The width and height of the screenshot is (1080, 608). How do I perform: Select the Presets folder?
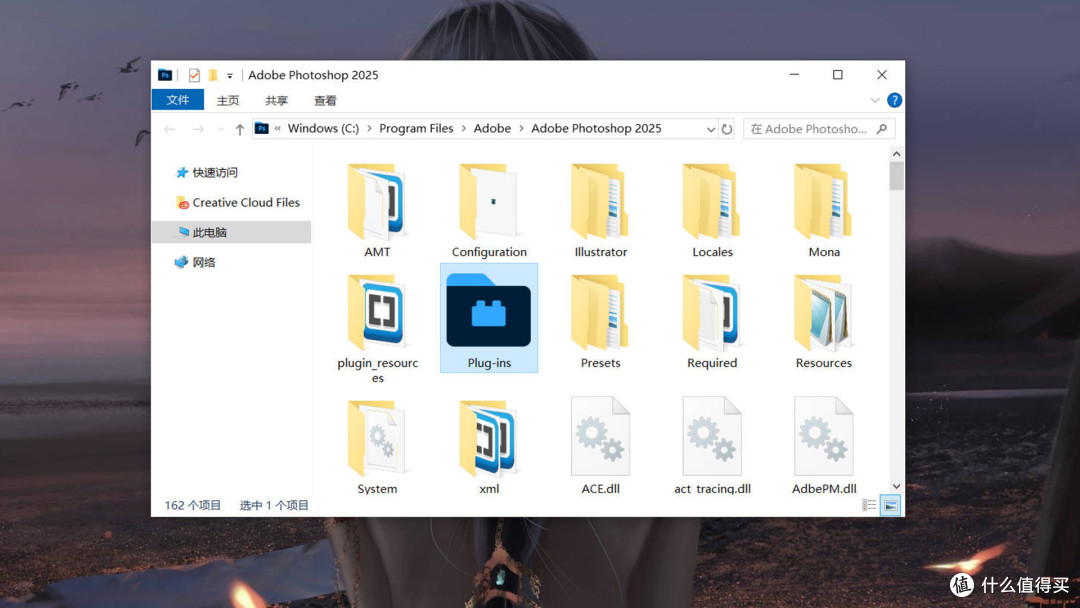pos(600,322)
